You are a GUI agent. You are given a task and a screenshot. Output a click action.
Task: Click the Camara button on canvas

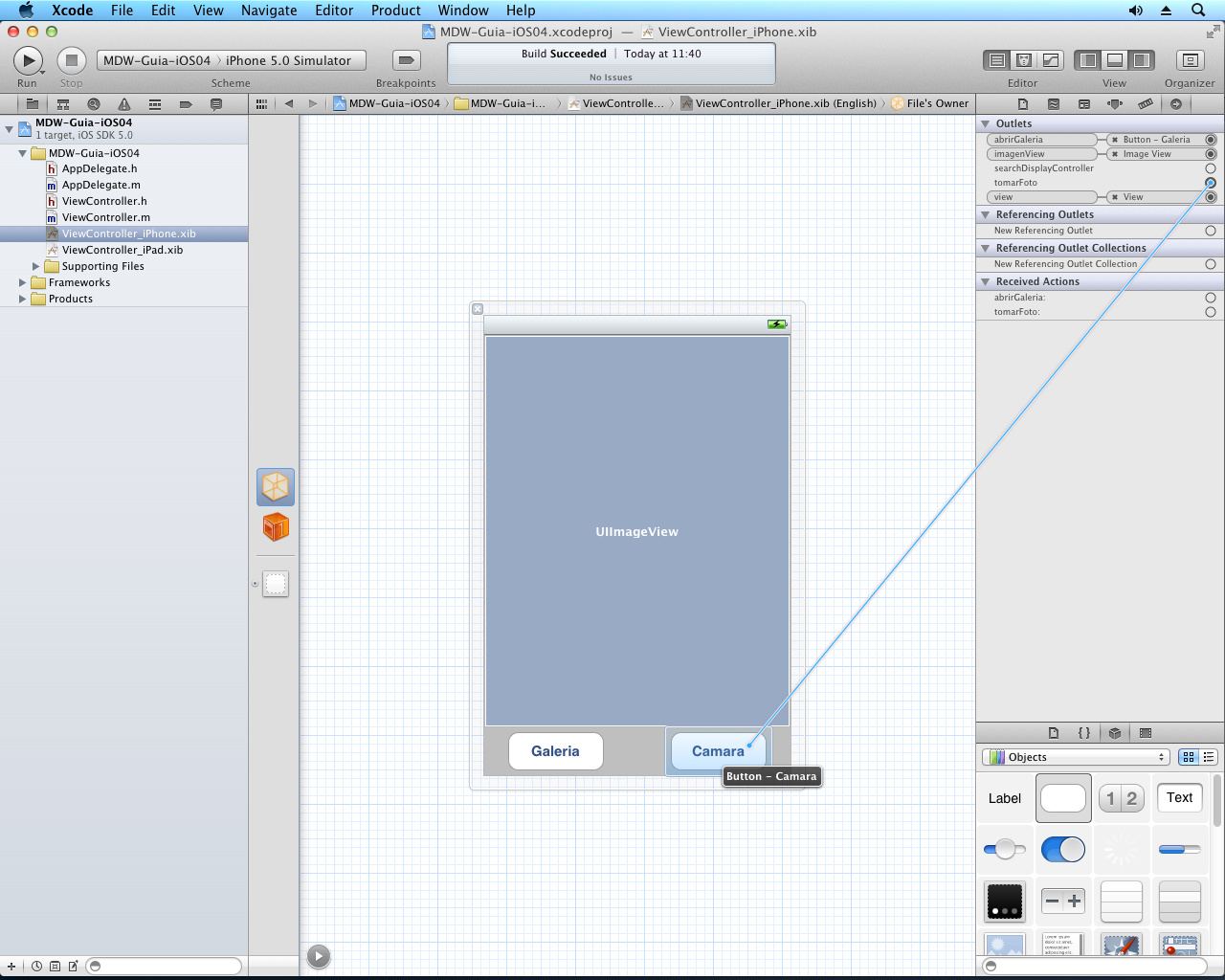(718, 751)
